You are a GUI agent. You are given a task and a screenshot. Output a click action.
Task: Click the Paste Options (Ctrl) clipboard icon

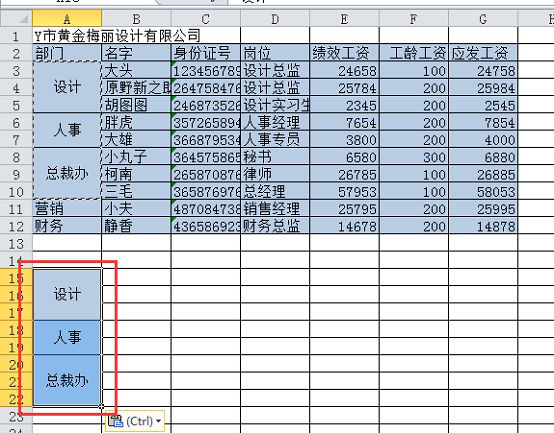(x=116, y=421)
